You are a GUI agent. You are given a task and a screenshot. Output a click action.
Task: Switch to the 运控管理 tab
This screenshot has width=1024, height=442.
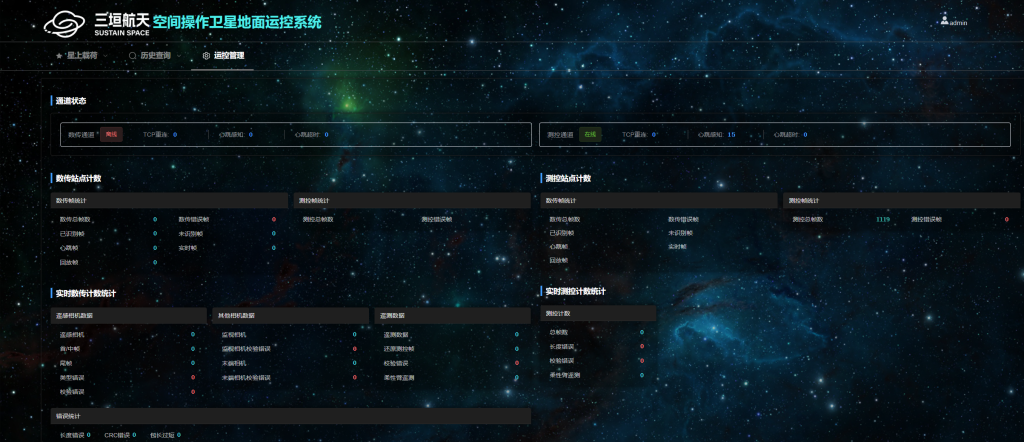click(x=228, y=56)
